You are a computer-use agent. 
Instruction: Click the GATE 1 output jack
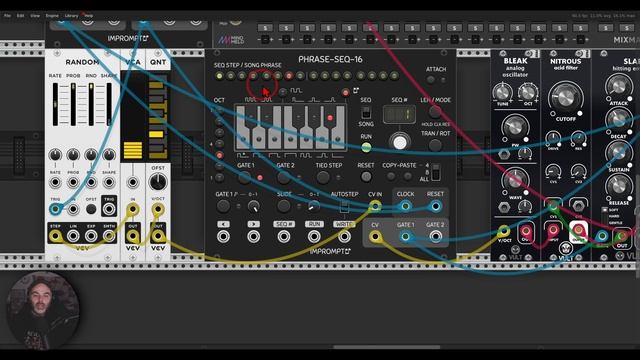pos(405,236)
